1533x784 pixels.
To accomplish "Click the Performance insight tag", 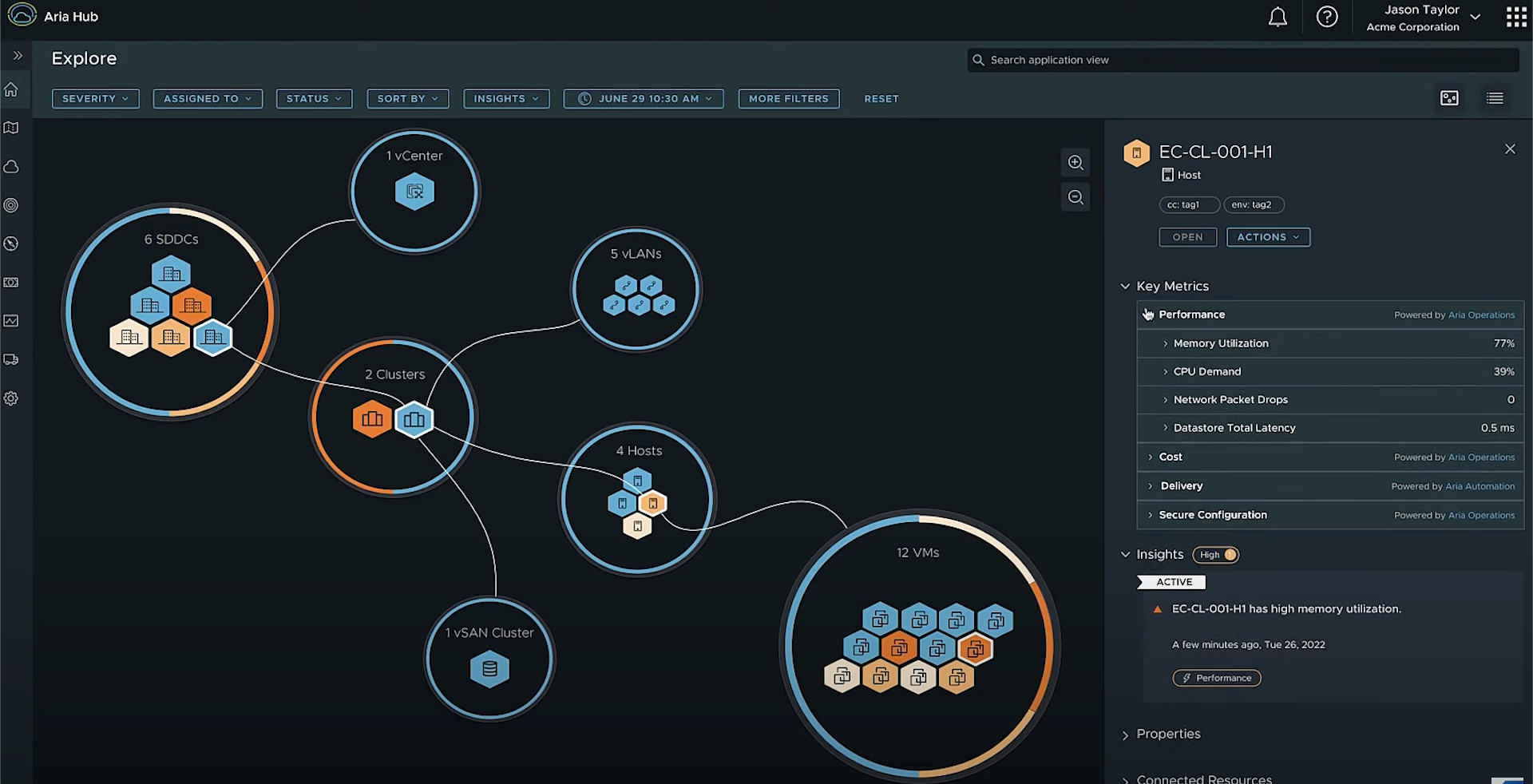I will point(1217,678).
